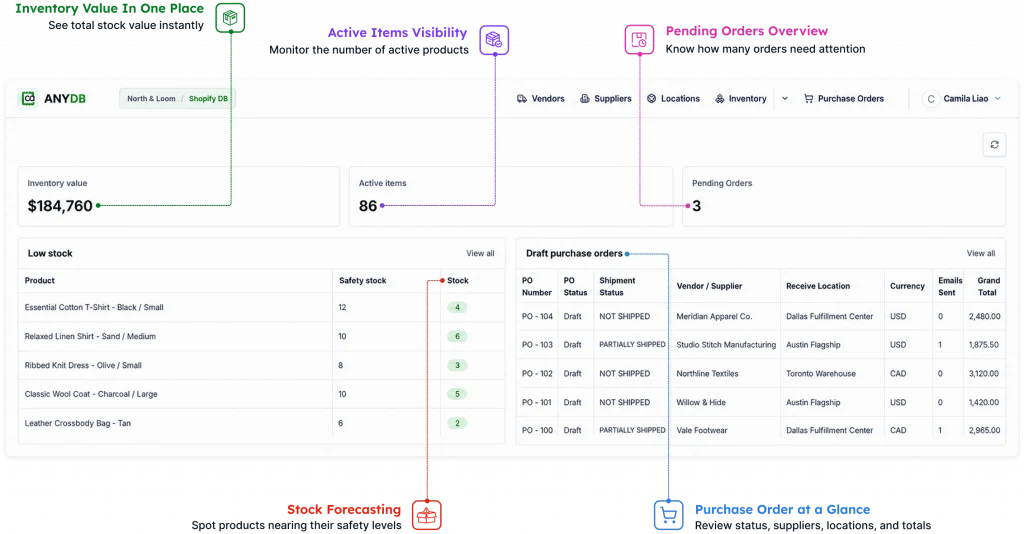Click View all in Draft purchase orders
Screen dimensions: 1024x534
981,253
